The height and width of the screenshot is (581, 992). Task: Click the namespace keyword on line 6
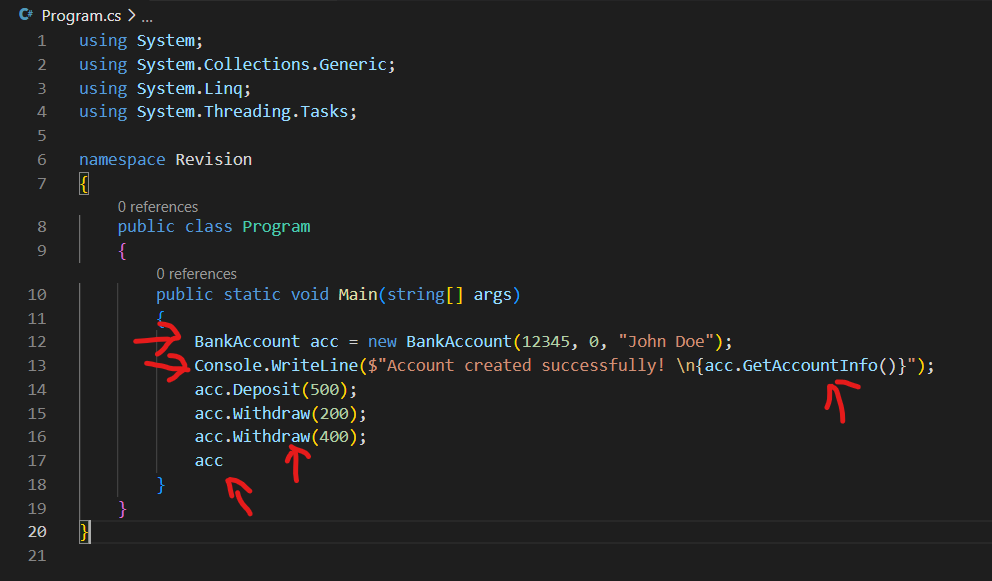pyautogui.click(x=121, y=158)
